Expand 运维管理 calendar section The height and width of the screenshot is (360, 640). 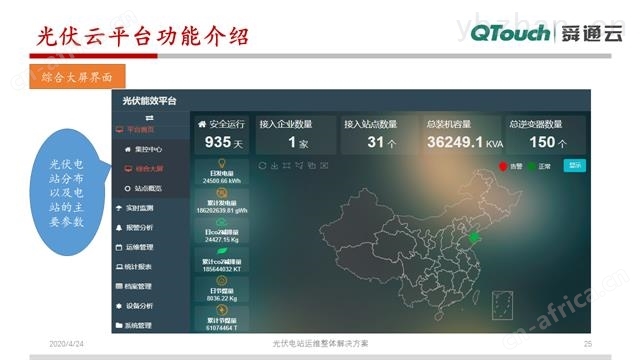tap(135, 247)
